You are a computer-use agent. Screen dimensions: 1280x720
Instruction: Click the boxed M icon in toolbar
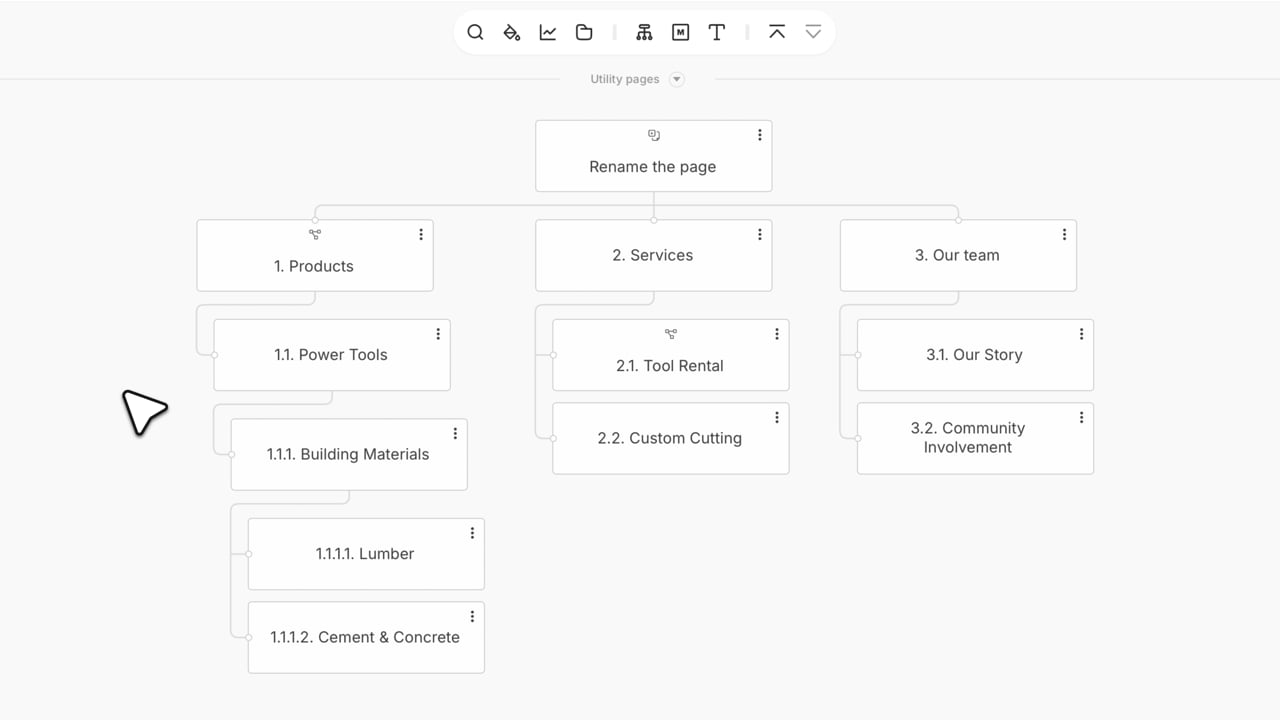pos(681,32)
